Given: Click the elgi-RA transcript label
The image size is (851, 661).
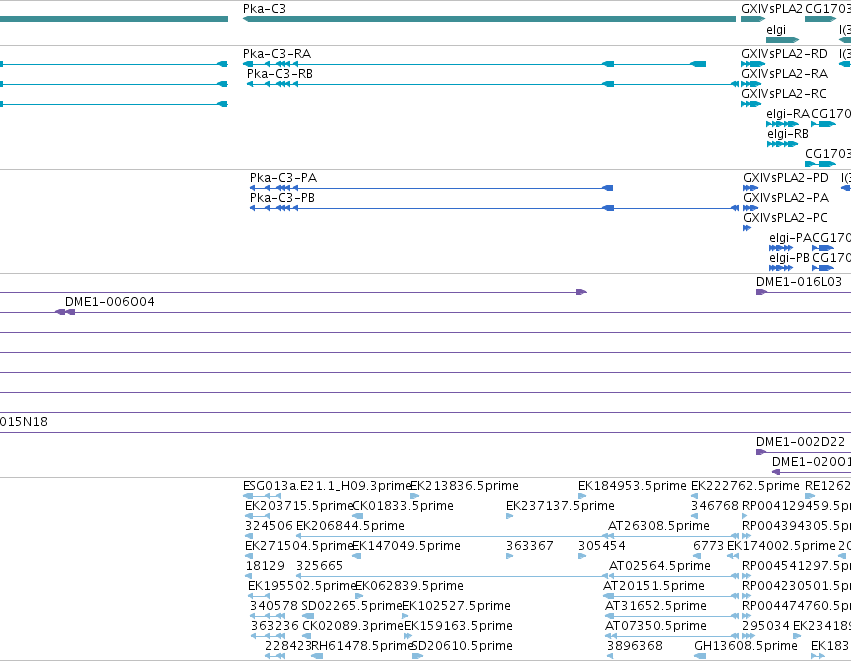Looking at the screenshot, I should (x=788, y=114).
